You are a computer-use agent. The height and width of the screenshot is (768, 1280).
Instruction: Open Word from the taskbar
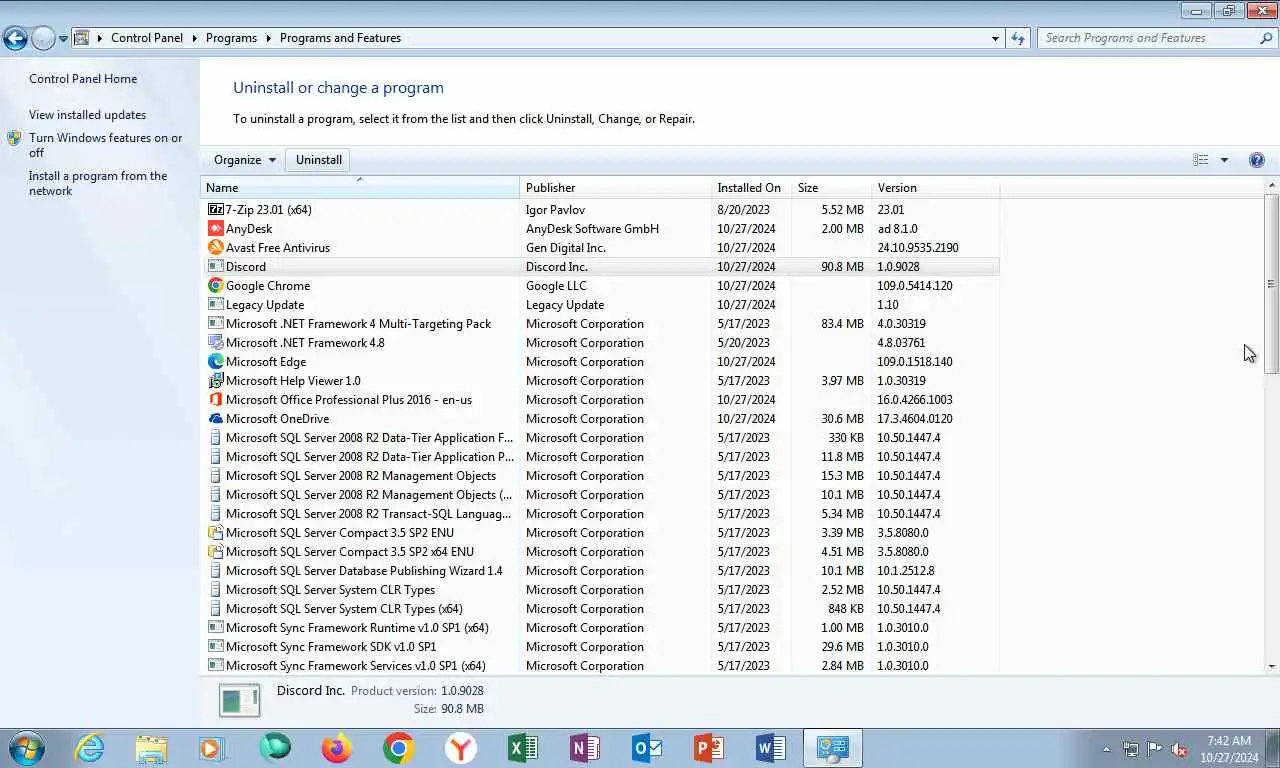pyautogui.click(x=771, y=748)
